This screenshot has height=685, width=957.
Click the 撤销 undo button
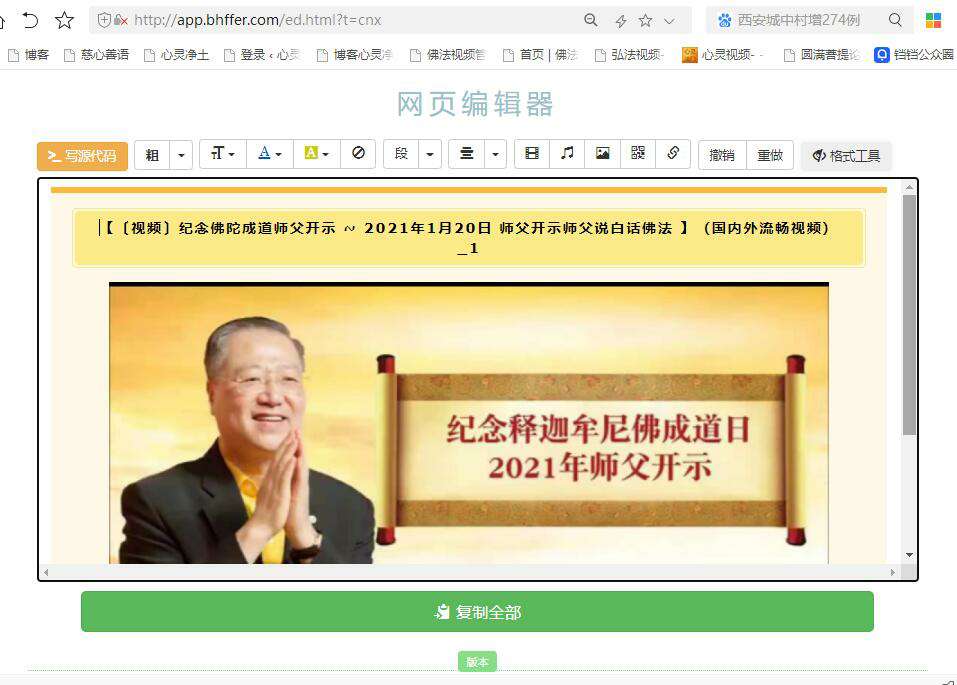click(x=722, y=155)
